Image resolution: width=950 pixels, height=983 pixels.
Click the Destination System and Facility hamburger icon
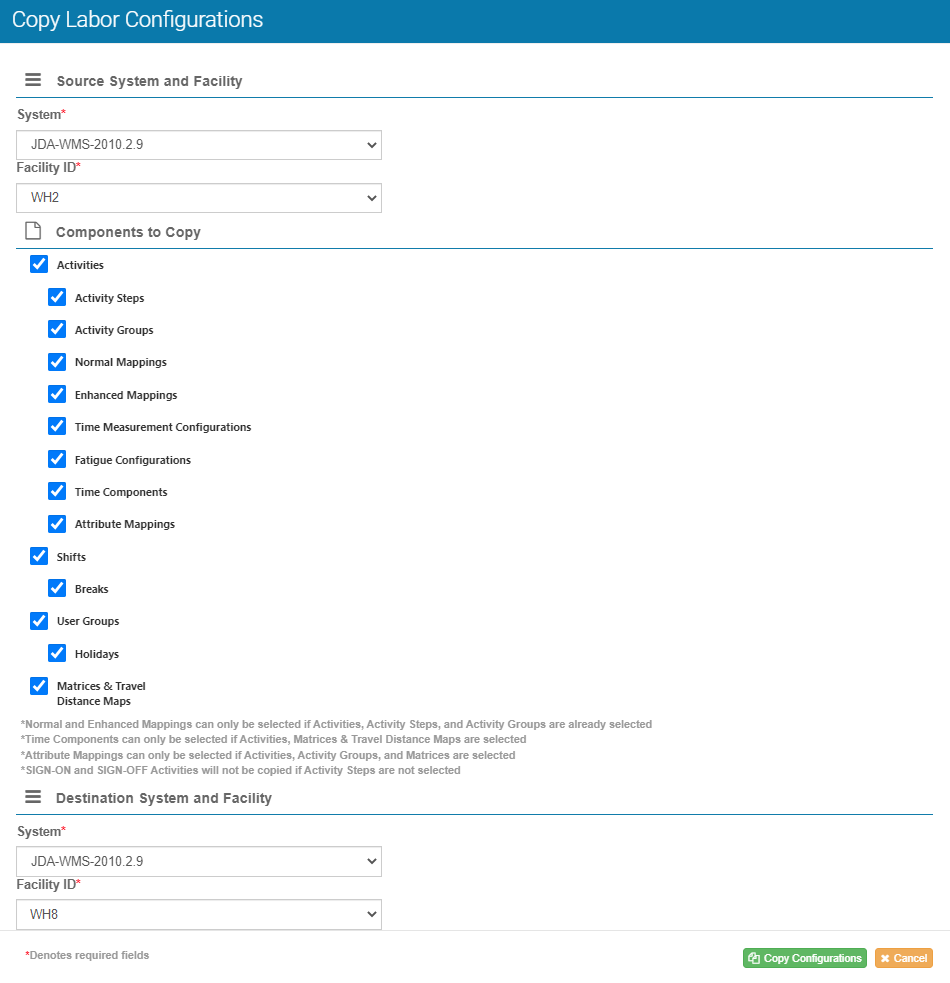(x=33, y=797)
